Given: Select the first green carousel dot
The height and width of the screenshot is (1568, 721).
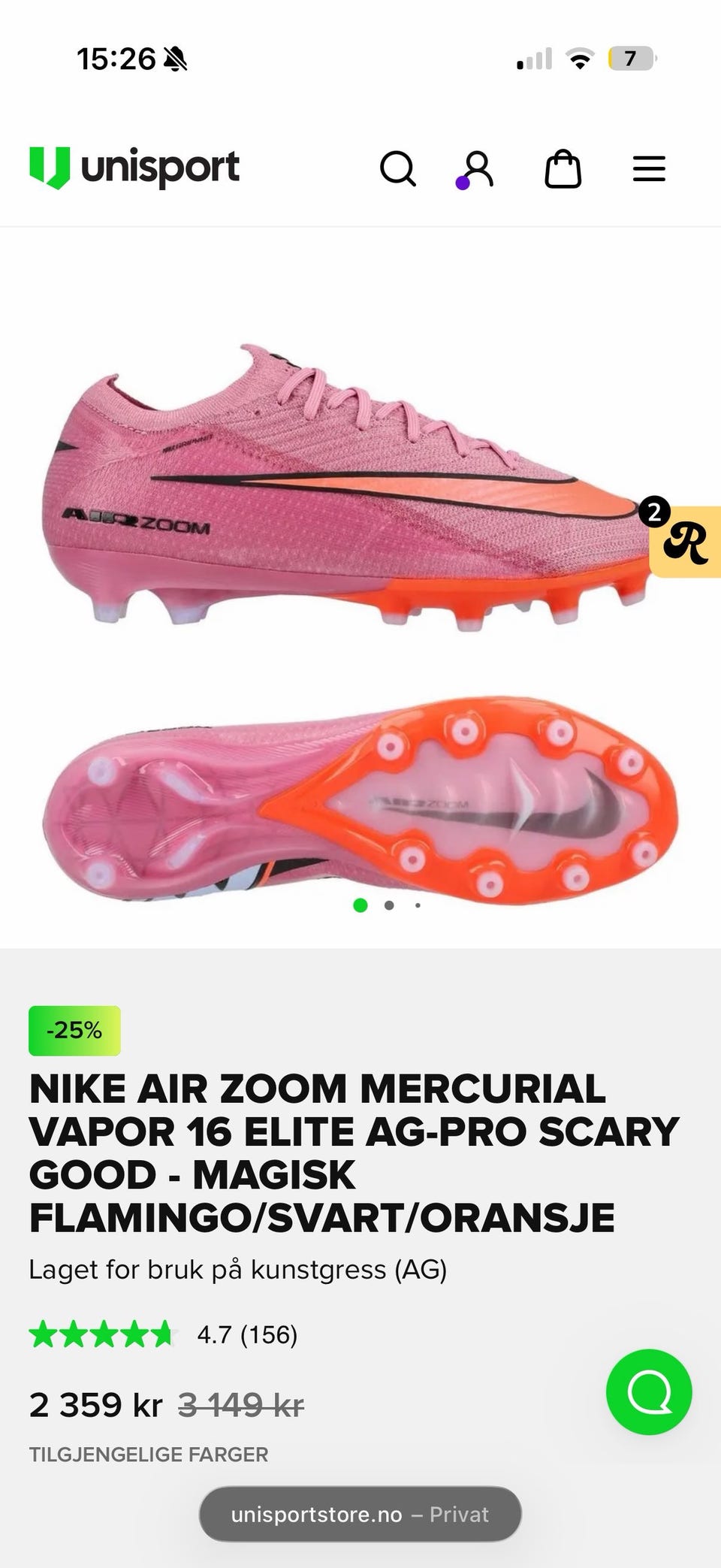Looking at the screenshot, I should click(x=360, y=905).
